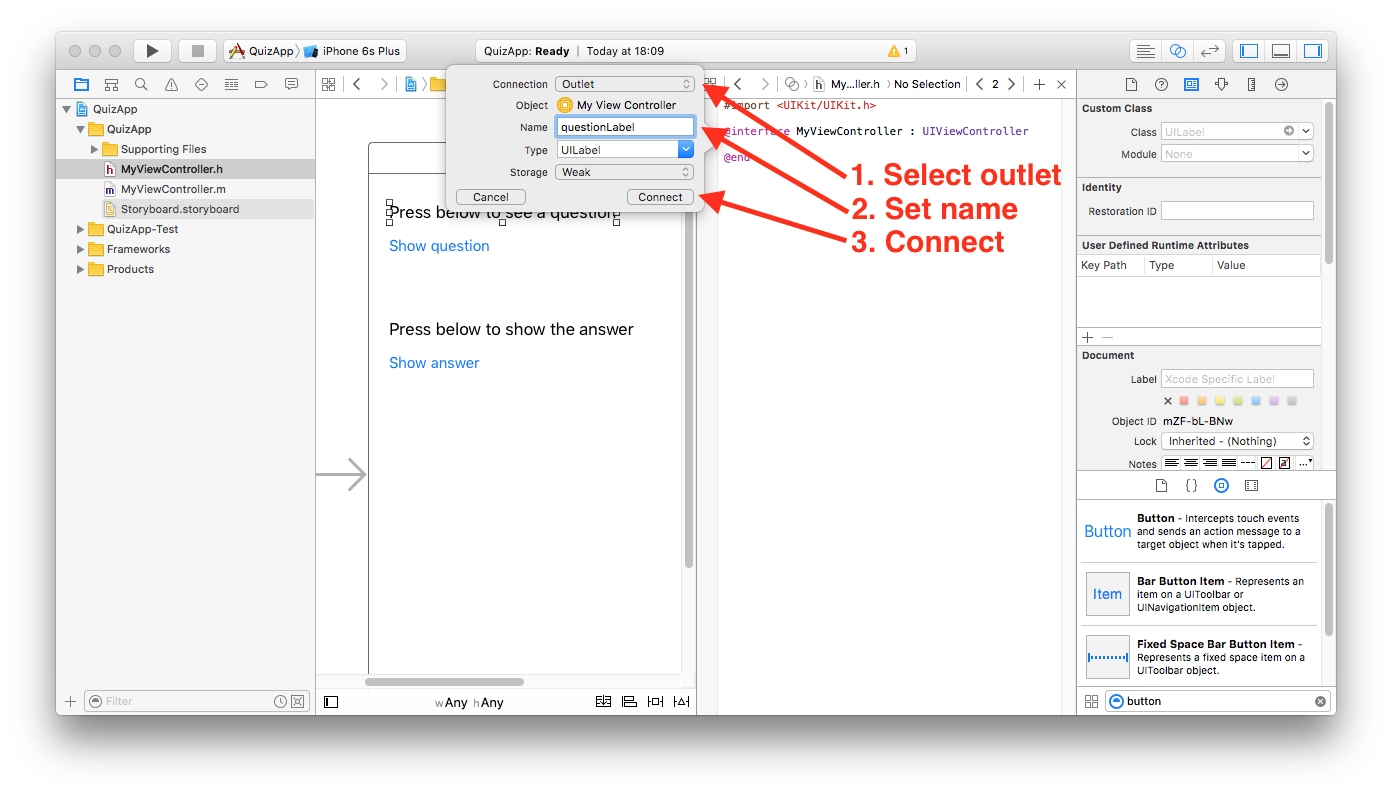
Task: Expand the Supporting Files folder
Action: (95, 149)
